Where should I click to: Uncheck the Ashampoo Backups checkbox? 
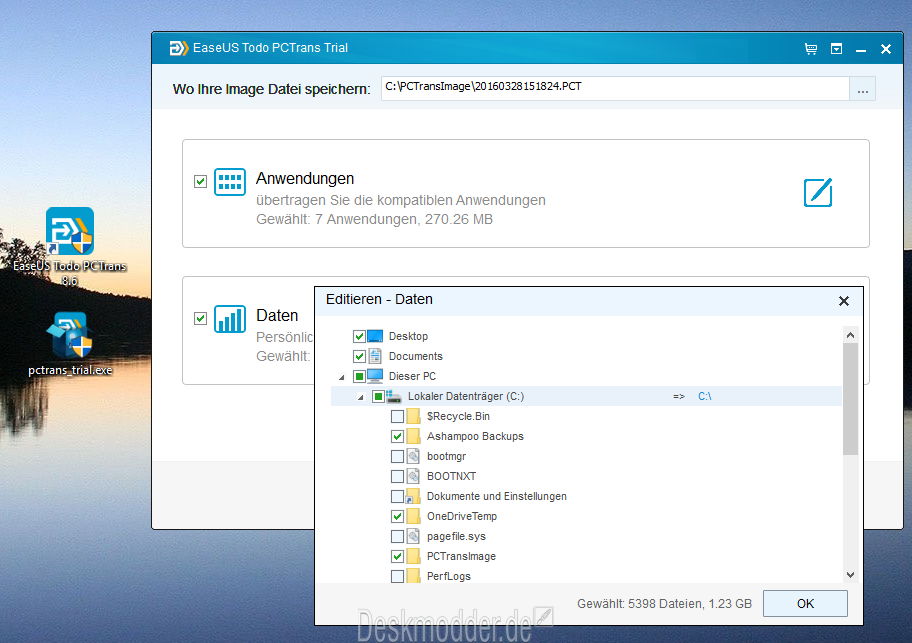pos(397,436)
